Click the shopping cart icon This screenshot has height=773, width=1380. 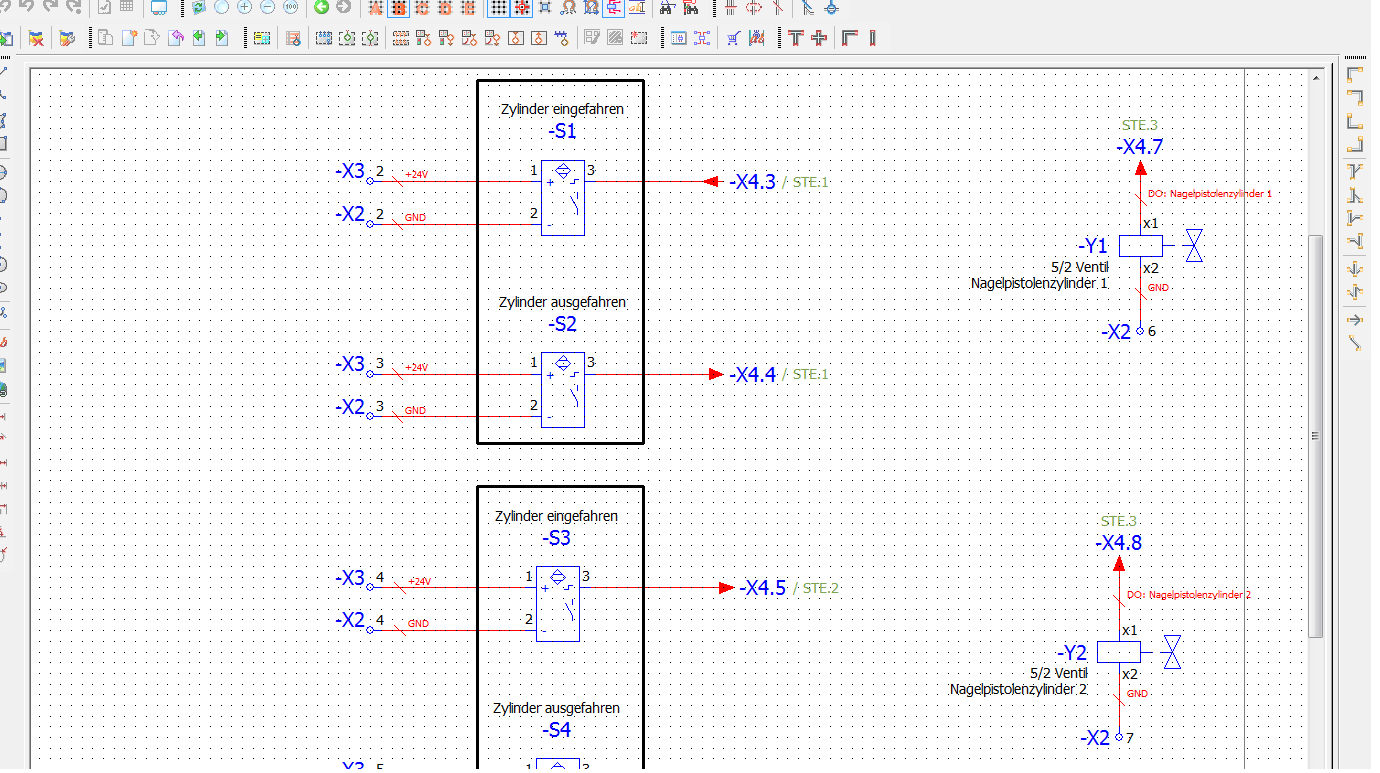733,38
